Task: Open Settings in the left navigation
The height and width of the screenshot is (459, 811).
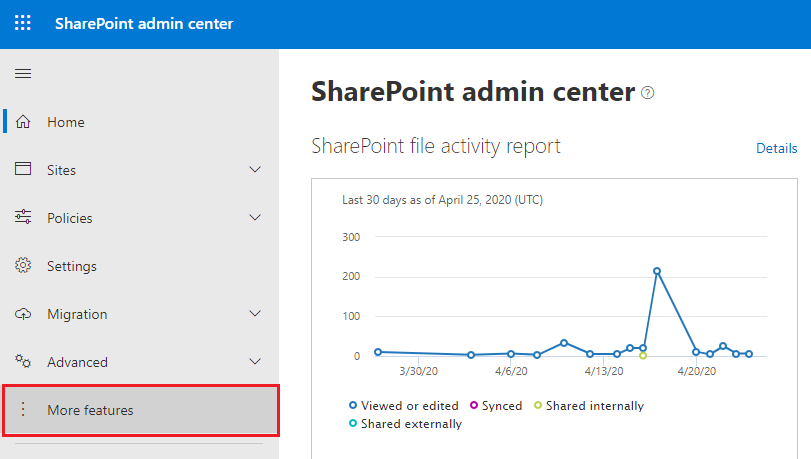Action: (x=141, y=266)
